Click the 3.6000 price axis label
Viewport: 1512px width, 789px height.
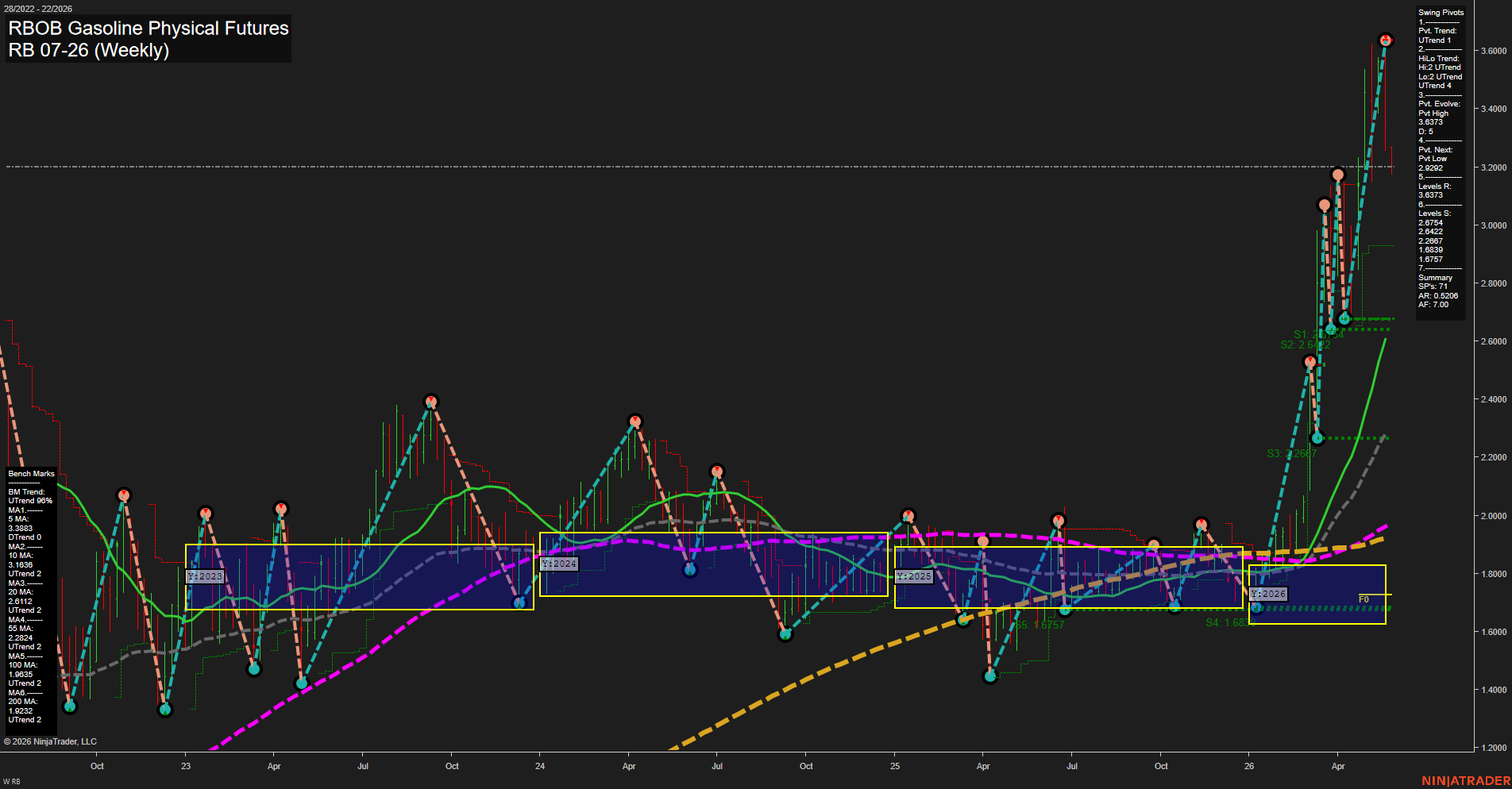(1494, 51)
